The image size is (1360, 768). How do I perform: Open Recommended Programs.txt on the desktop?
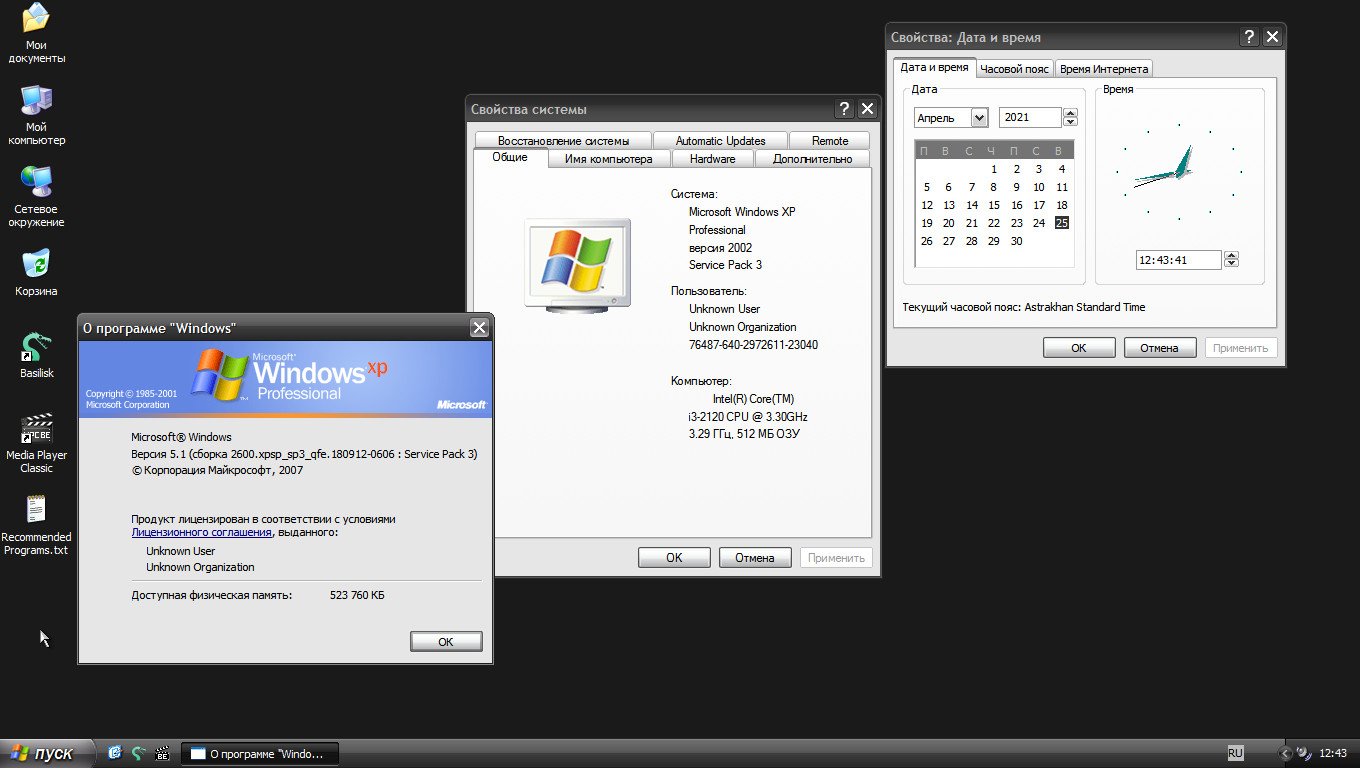coord(36,510)
